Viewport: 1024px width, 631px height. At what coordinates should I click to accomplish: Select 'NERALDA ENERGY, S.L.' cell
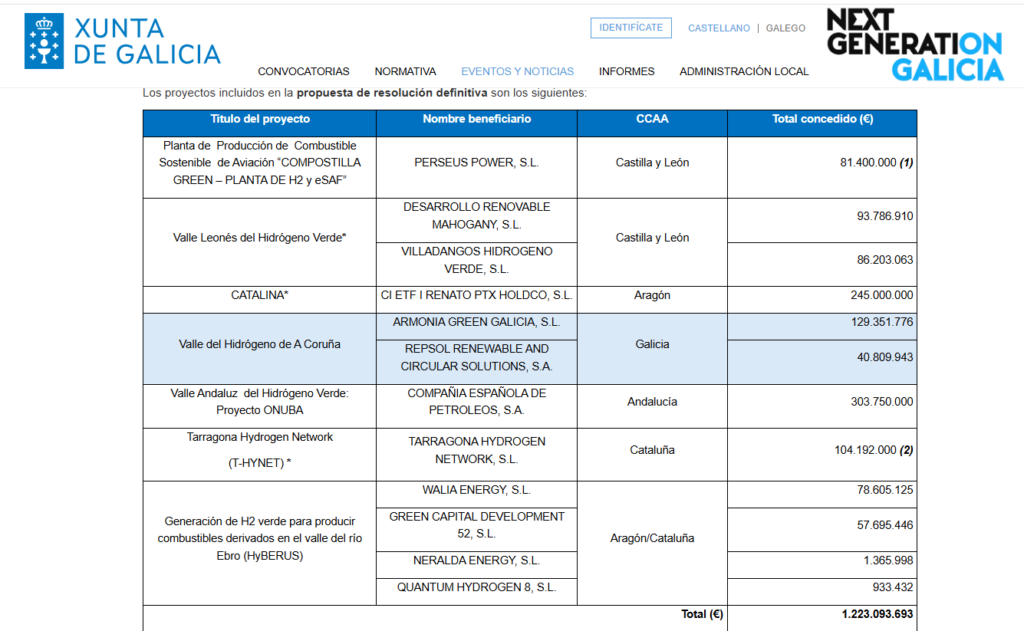tap(477, 565)
